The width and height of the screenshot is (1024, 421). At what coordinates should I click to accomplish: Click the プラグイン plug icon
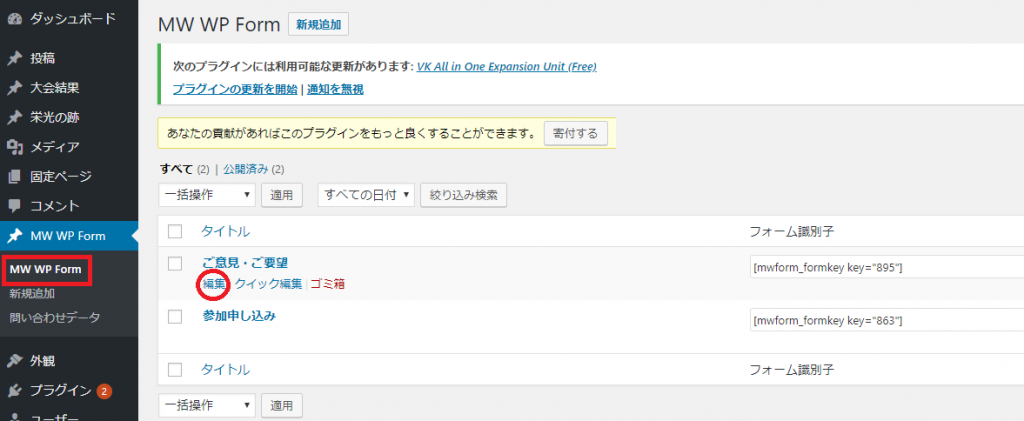coord(14,390)
